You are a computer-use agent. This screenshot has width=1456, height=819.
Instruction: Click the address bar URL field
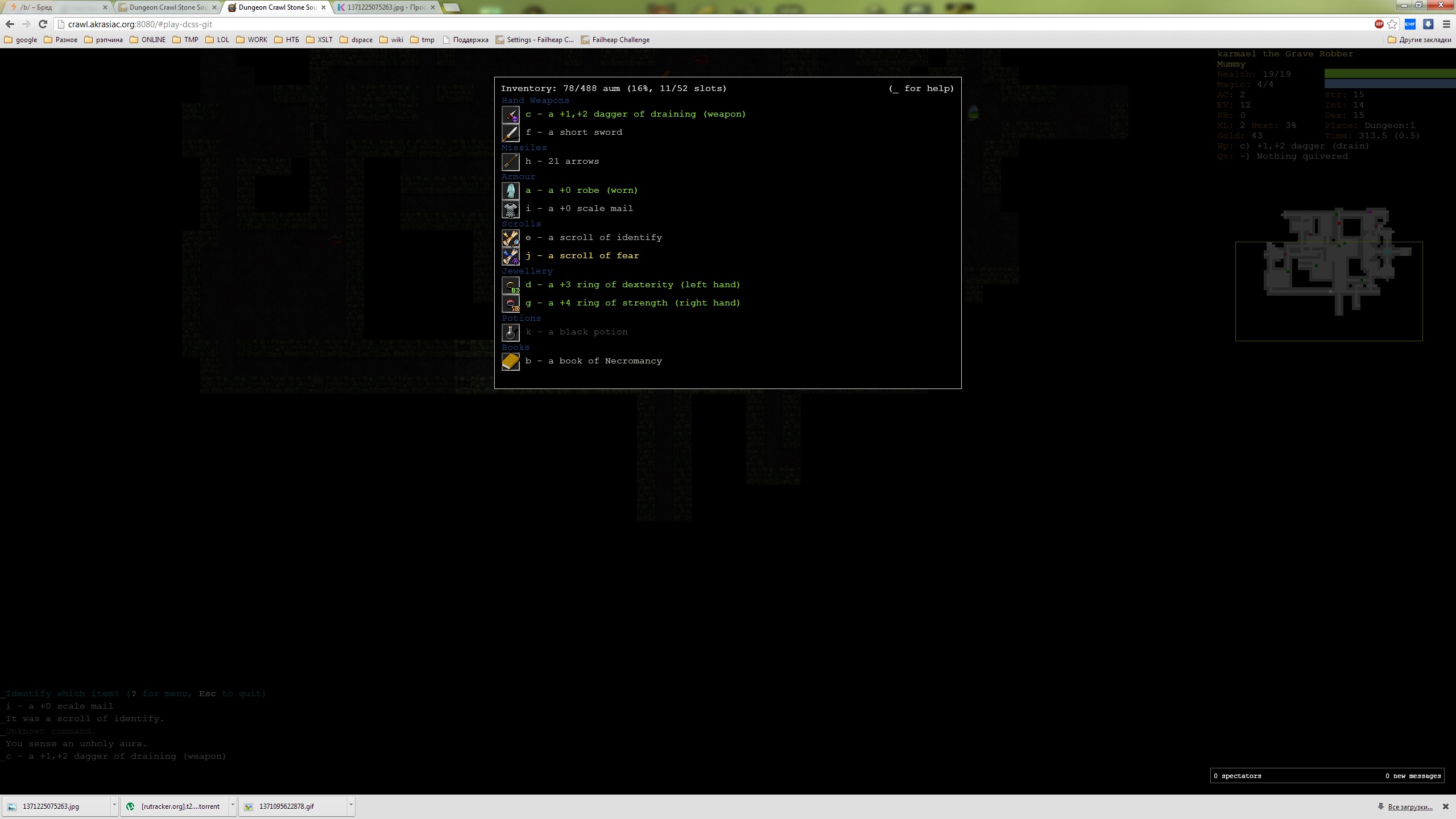point(711,24)
